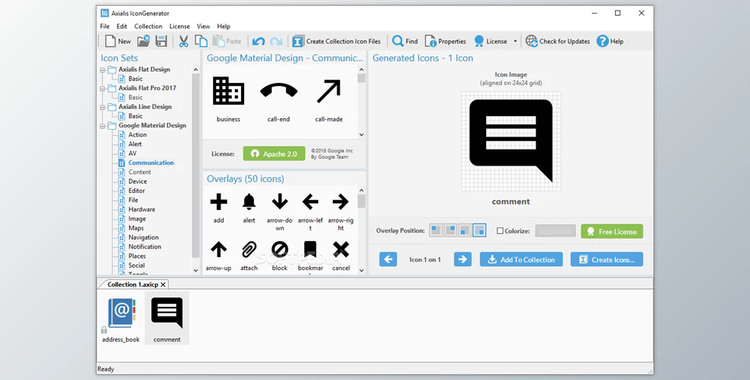Select address_book thumbnail in collection
Viewport: 750px width, 380px height.
[121, 318]
